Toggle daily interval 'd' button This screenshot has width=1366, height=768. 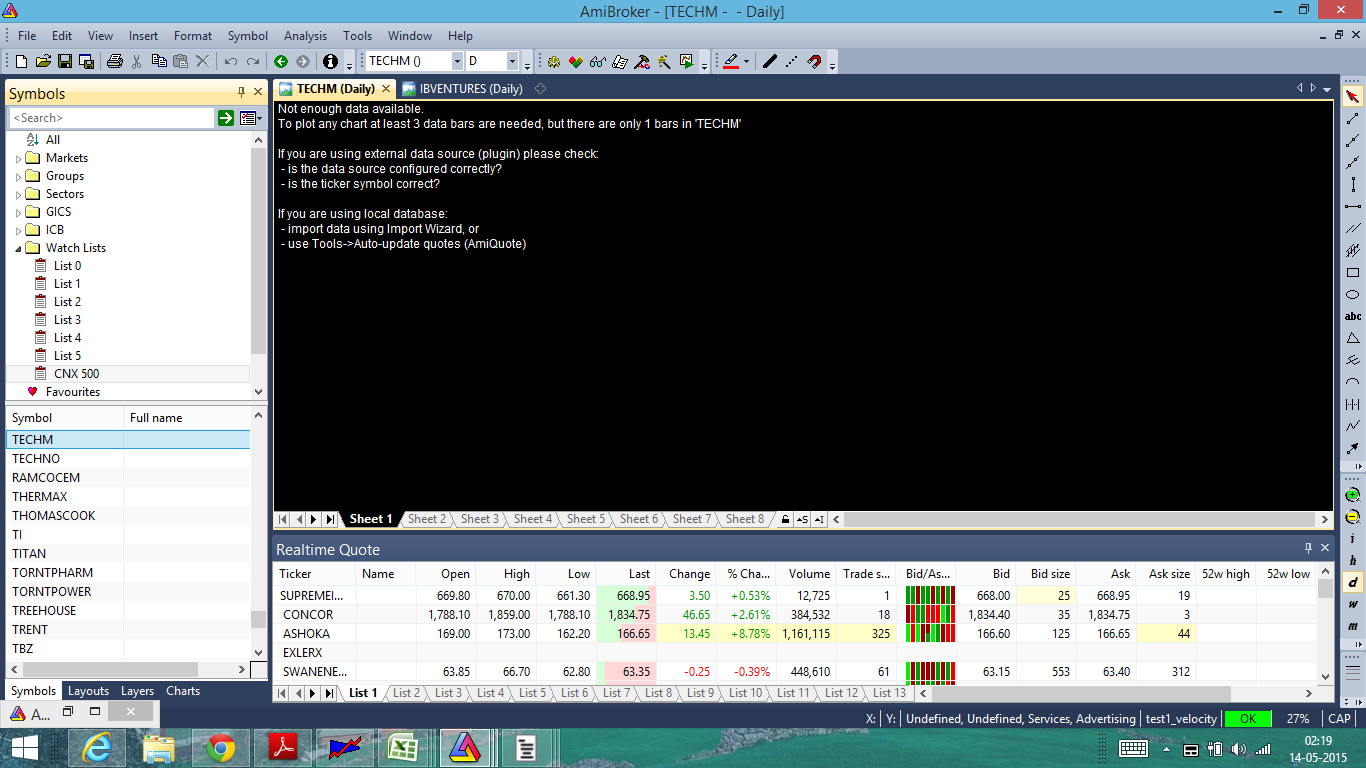click(1353, 582)
